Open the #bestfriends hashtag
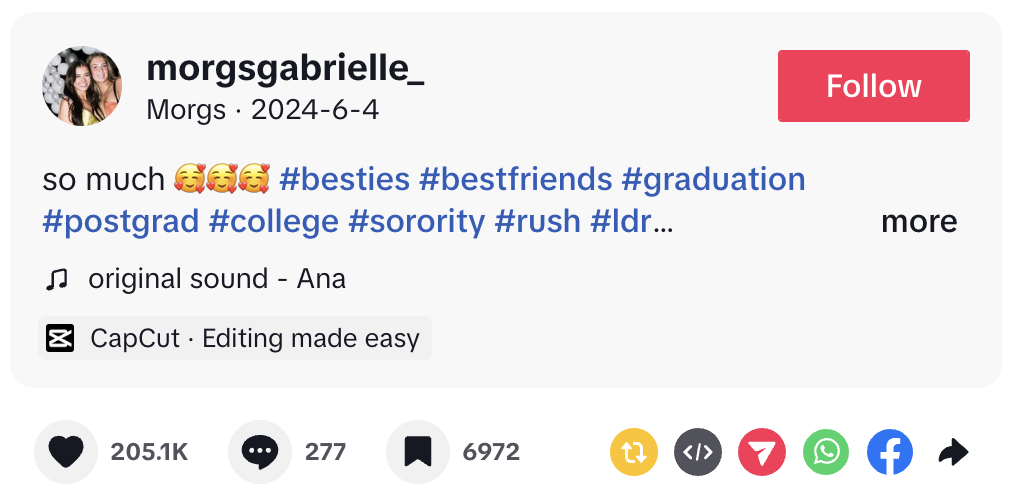Image resolution: width=1012 pixels, height=498 pixels. 515,179
